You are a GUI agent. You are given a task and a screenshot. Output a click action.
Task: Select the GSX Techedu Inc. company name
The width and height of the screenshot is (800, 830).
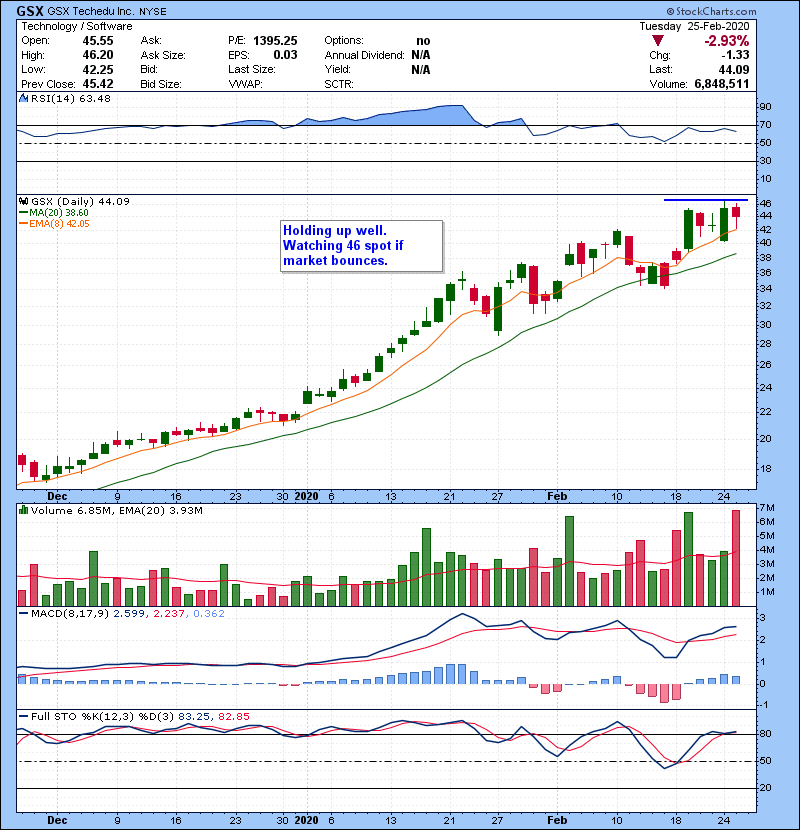click(x=91, y=11)
